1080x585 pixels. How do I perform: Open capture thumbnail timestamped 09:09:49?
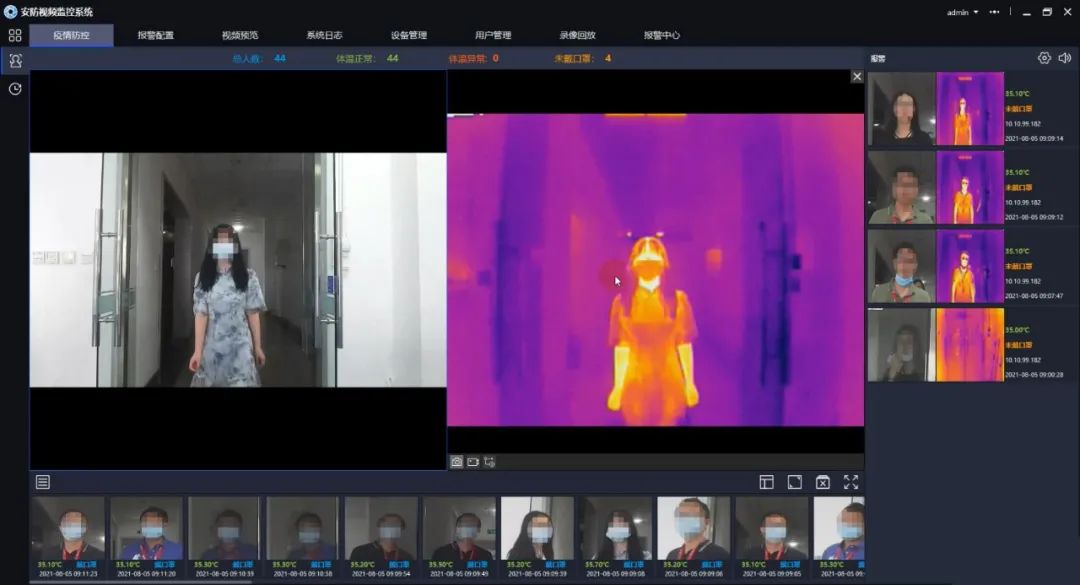(x=459, y=537)
